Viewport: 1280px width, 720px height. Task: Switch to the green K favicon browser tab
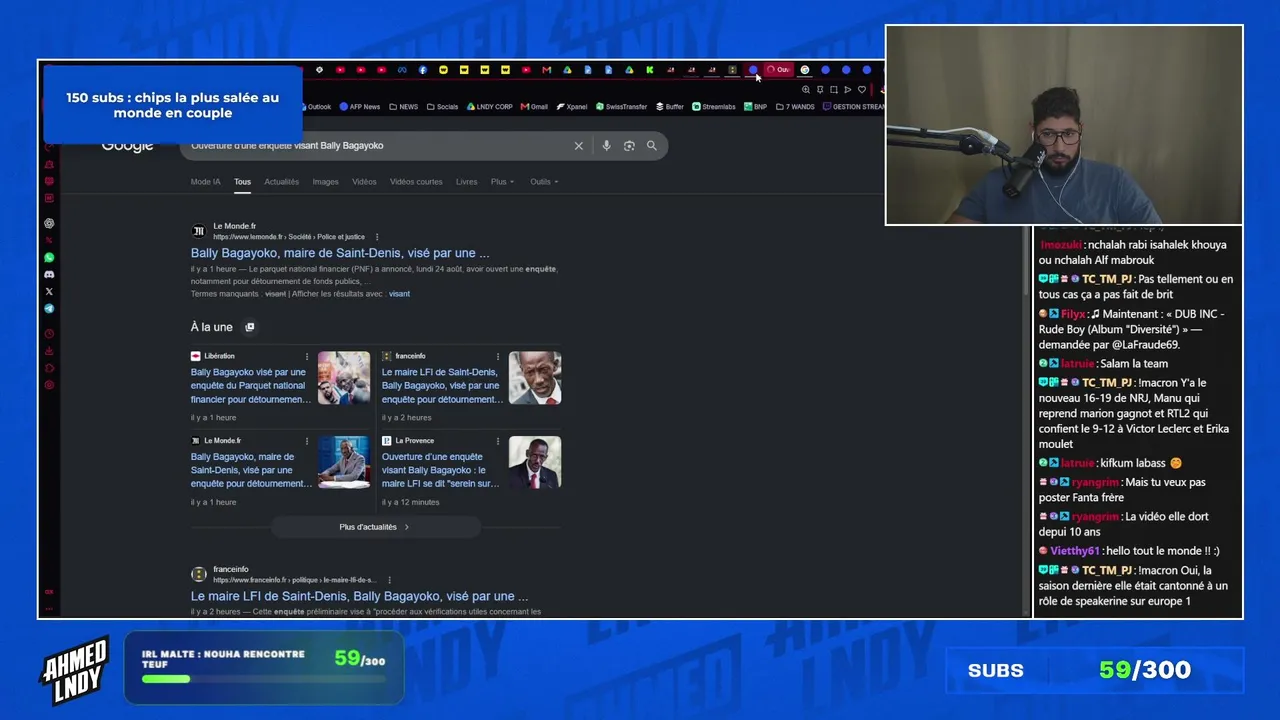[x=650, y=70]
